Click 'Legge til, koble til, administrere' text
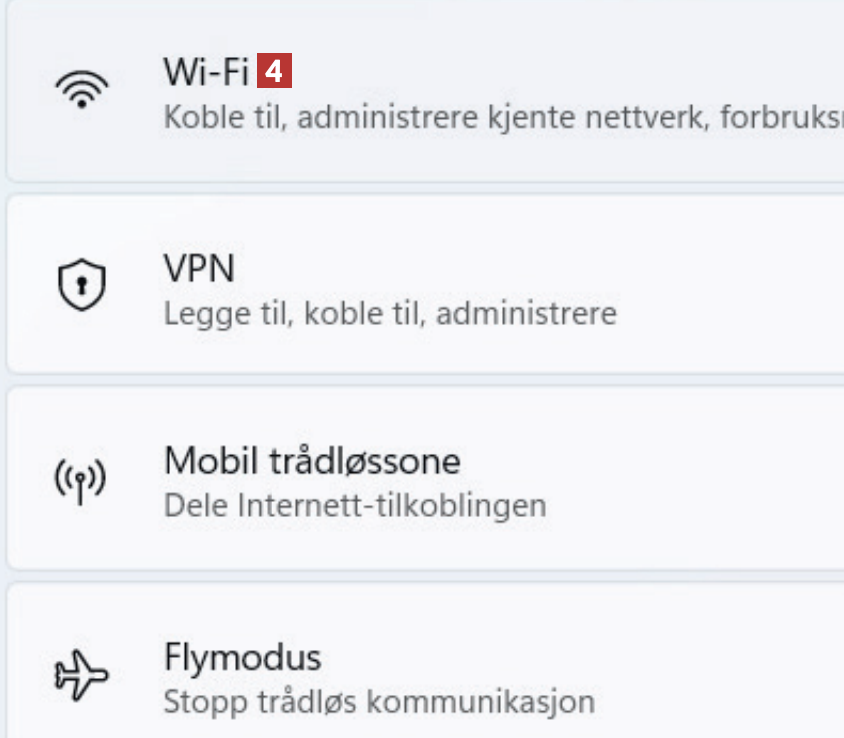 (390, 314)
